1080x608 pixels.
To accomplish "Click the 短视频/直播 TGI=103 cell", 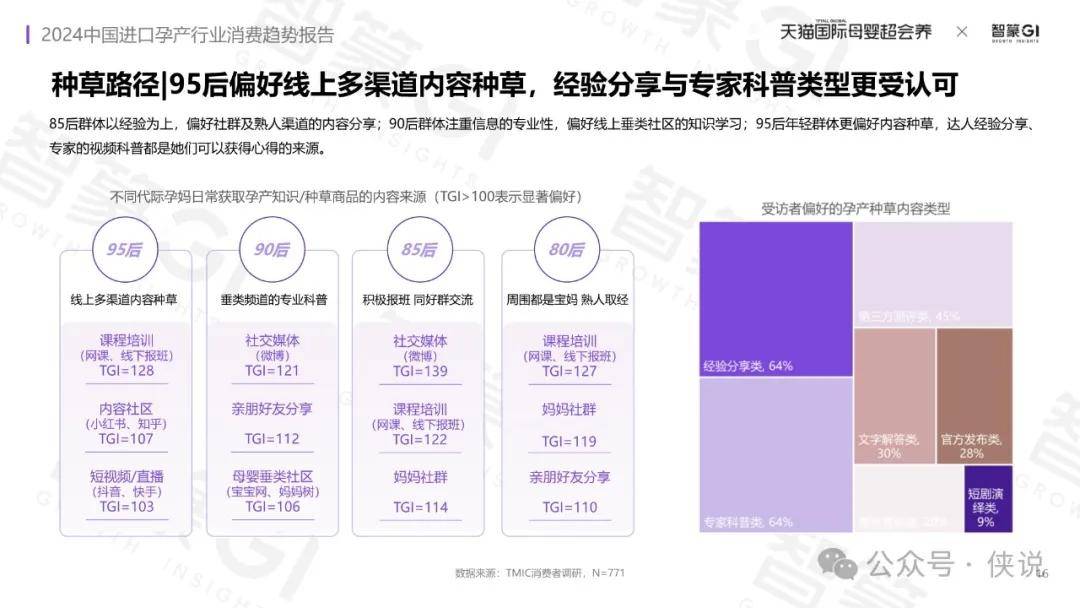I will coord(124,491).
